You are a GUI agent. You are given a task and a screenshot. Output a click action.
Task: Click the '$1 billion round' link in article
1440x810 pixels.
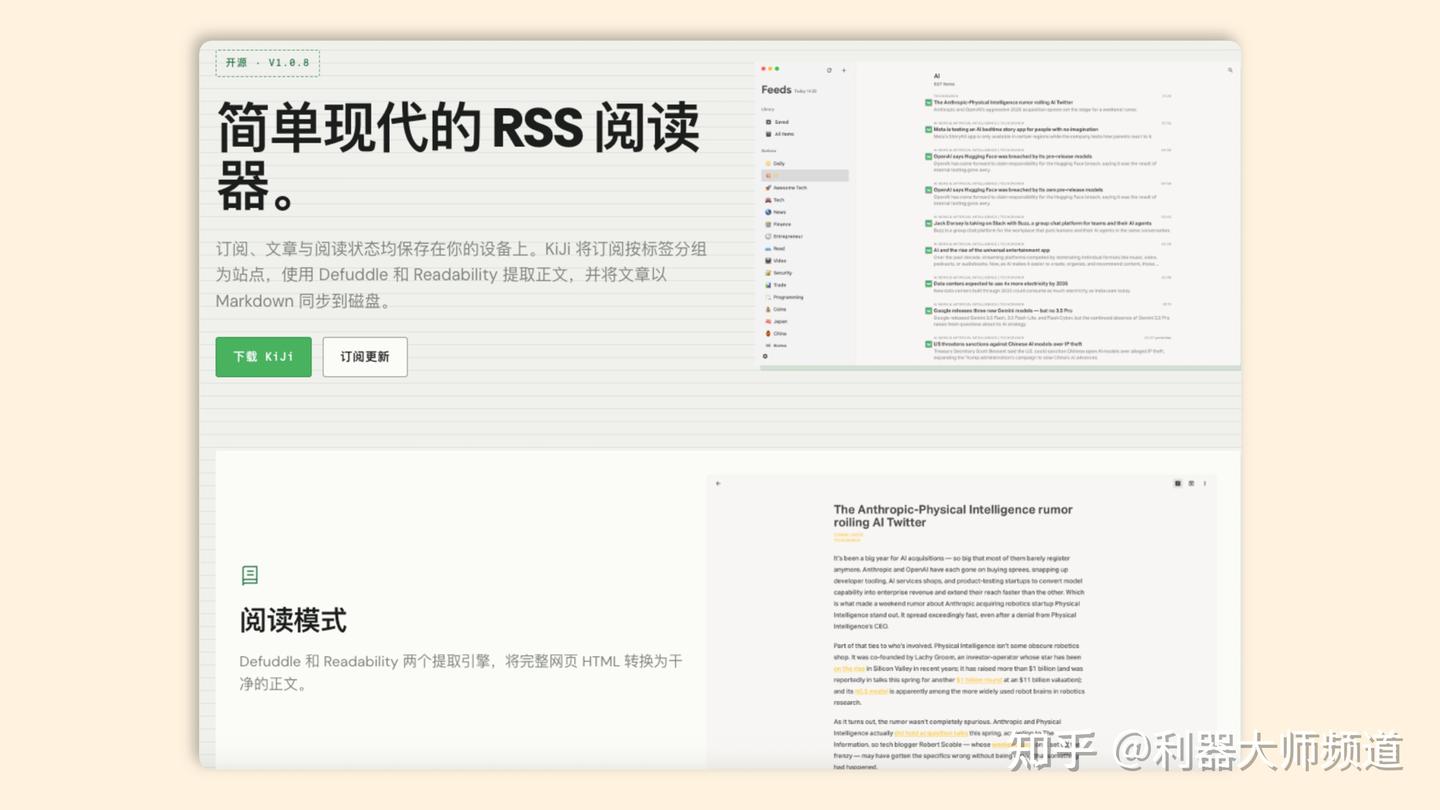tap(979, 680)
